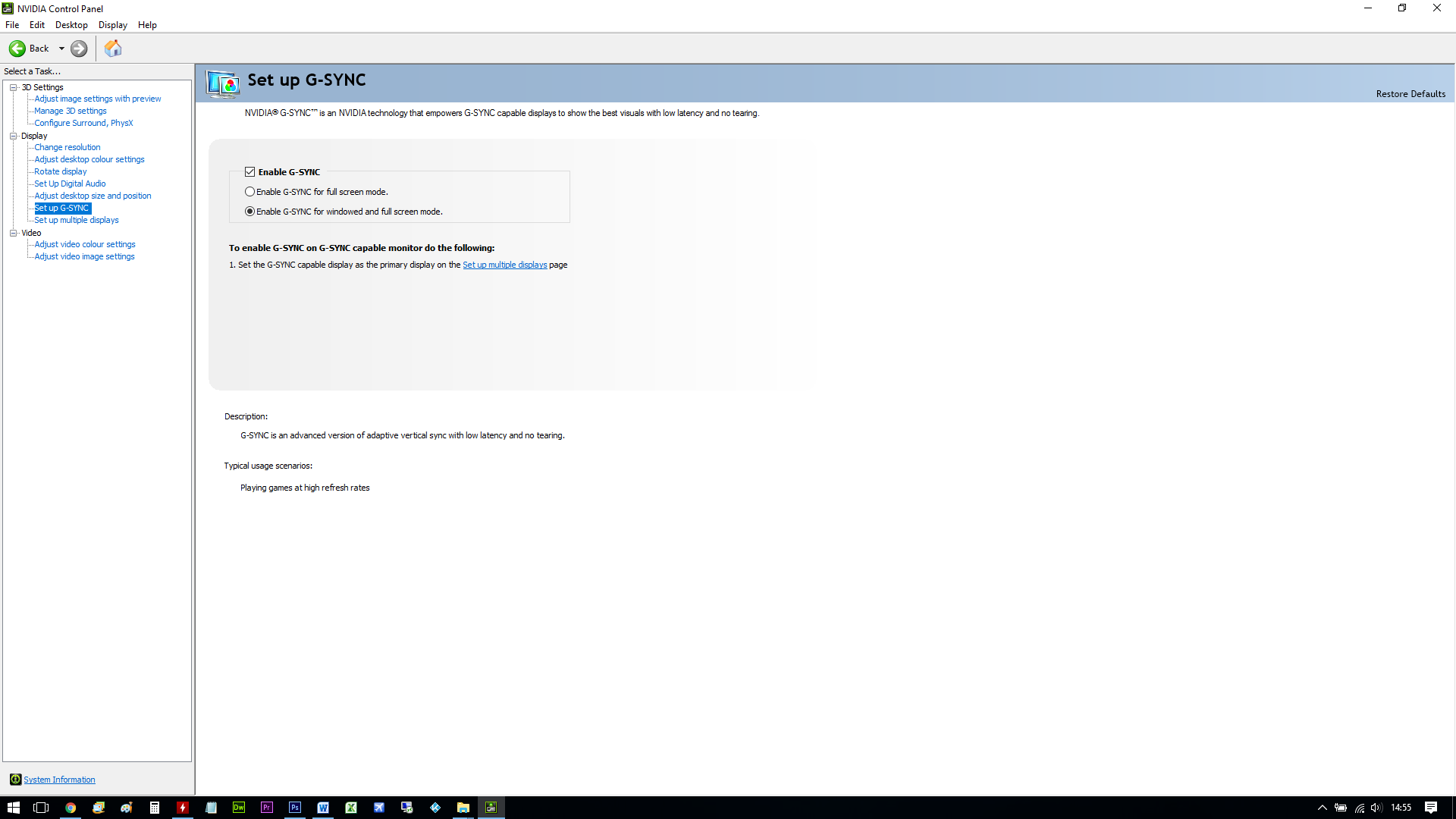
Task: Open the Display menu
Action: [x=113, y=25]
